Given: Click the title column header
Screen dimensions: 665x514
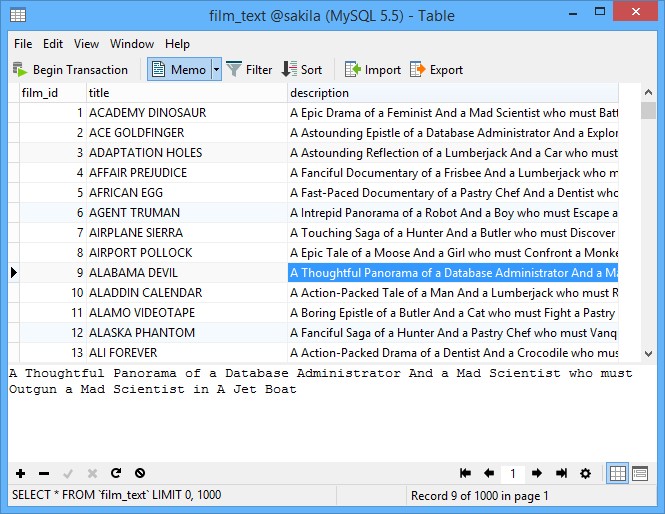Looking at the screenshot, I should point(186,93).
